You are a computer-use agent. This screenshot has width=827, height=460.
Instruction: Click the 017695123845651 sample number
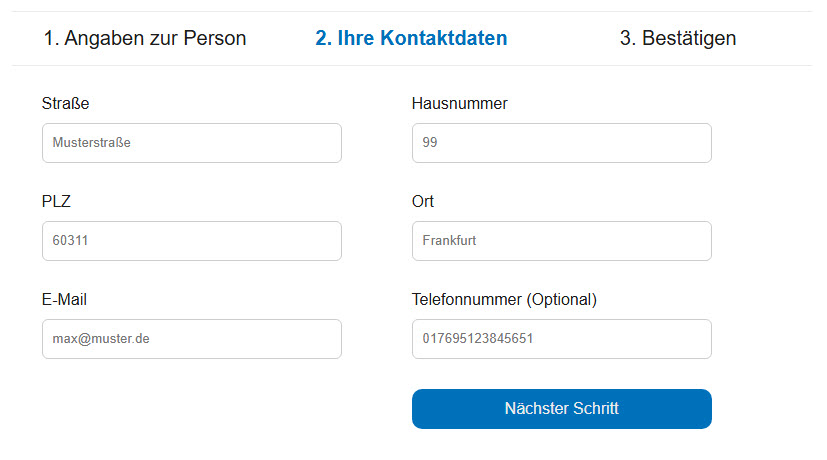point(478,339)
